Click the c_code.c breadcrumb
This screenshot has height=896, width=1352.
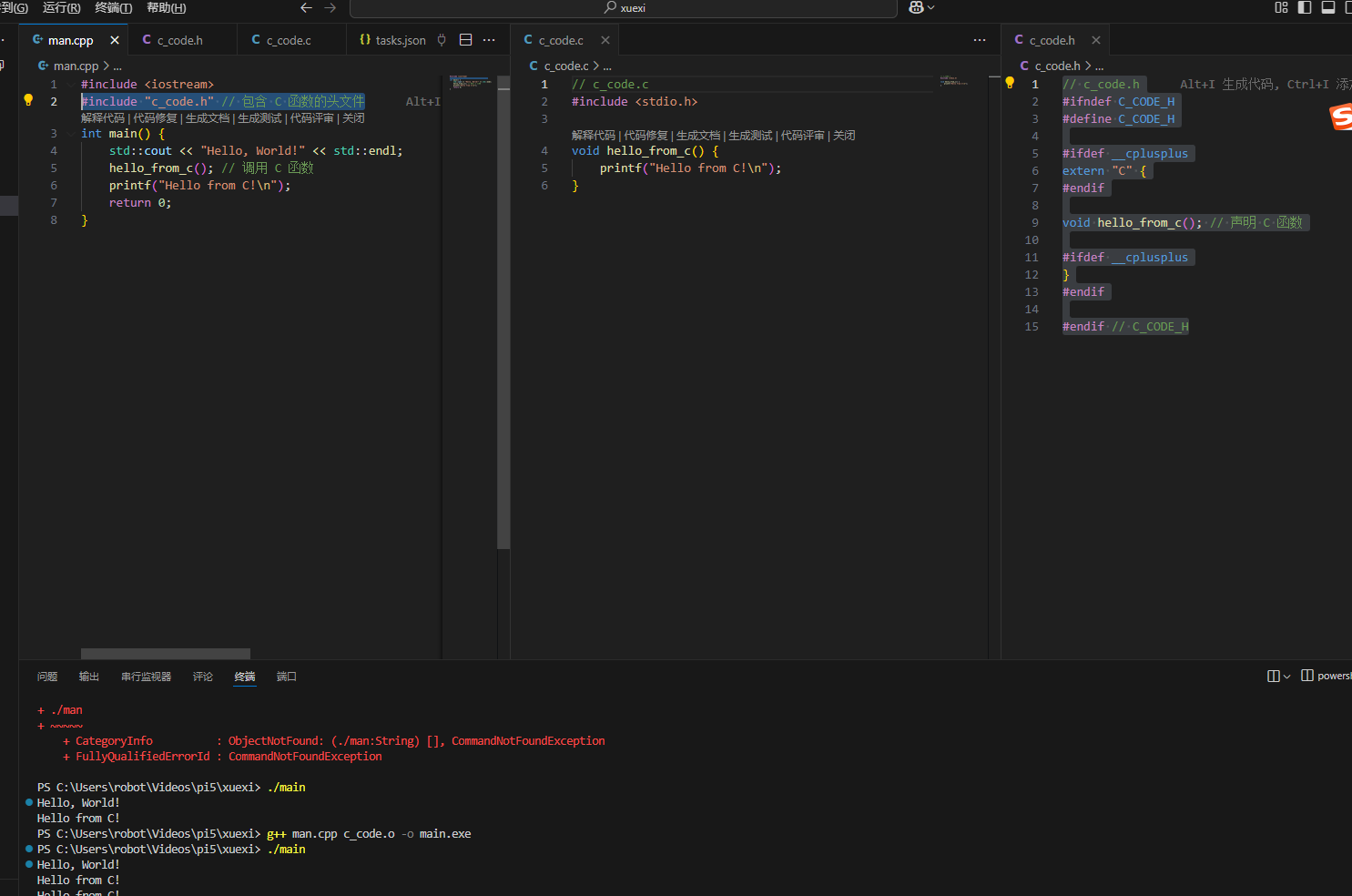(x=566, y=66)
